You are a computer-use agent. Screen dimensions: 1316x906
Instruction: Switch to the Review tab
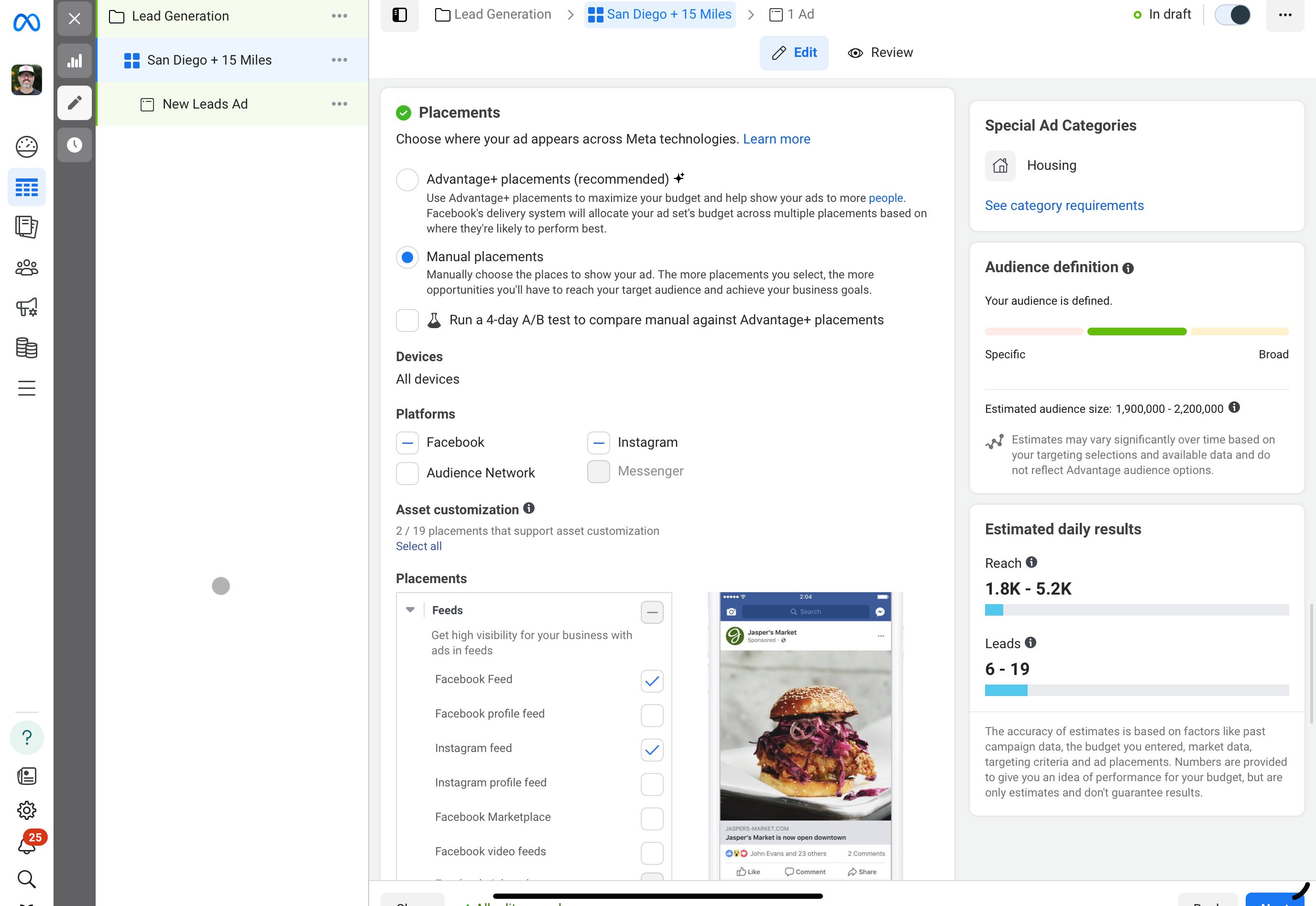(880, 53)
